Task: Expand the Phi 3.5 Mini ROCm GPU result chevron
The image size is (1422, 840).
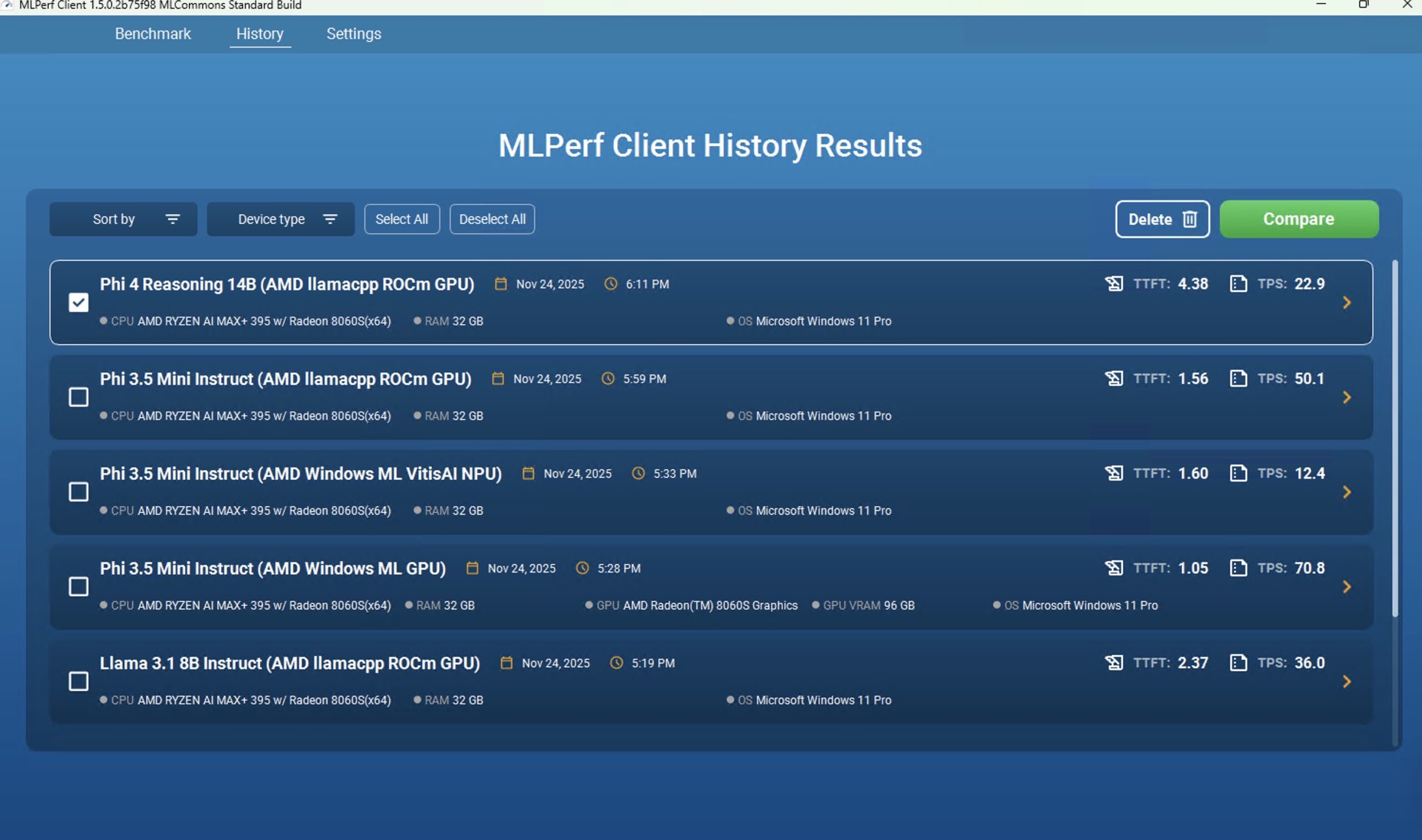Action: click(x=1346, y=398)
